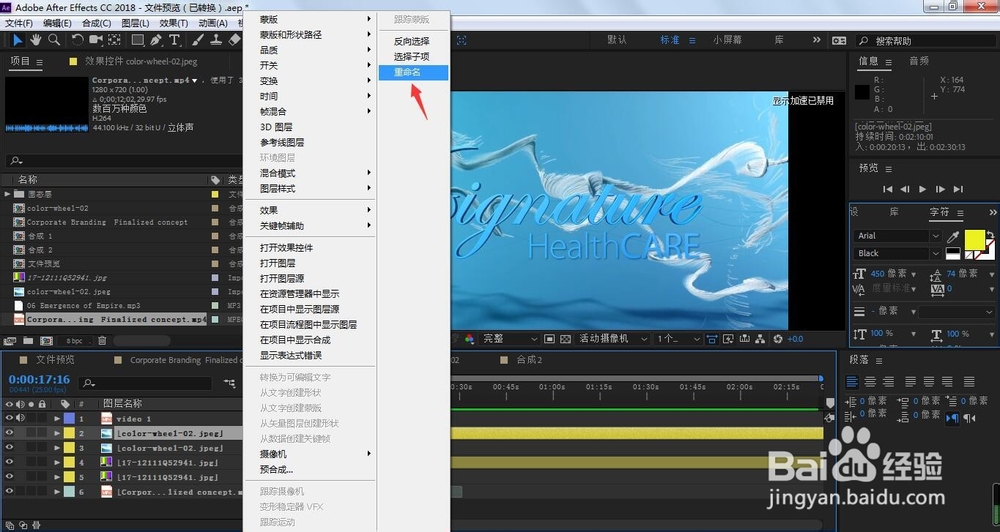Viewport: 1000px width, 532px height.
Task: Switch to the 默认 workspace
Action: coord(617,40)
